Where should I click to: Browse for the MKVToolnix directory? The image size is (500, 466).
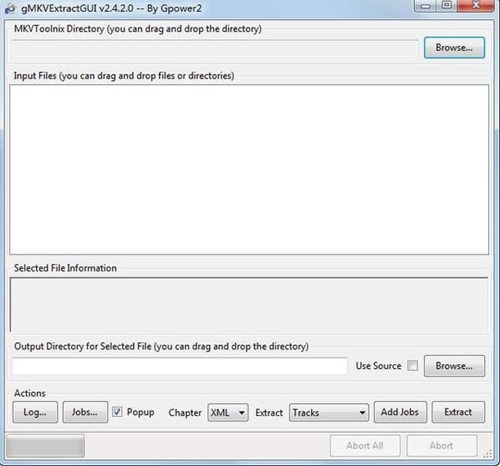point(454,48)
